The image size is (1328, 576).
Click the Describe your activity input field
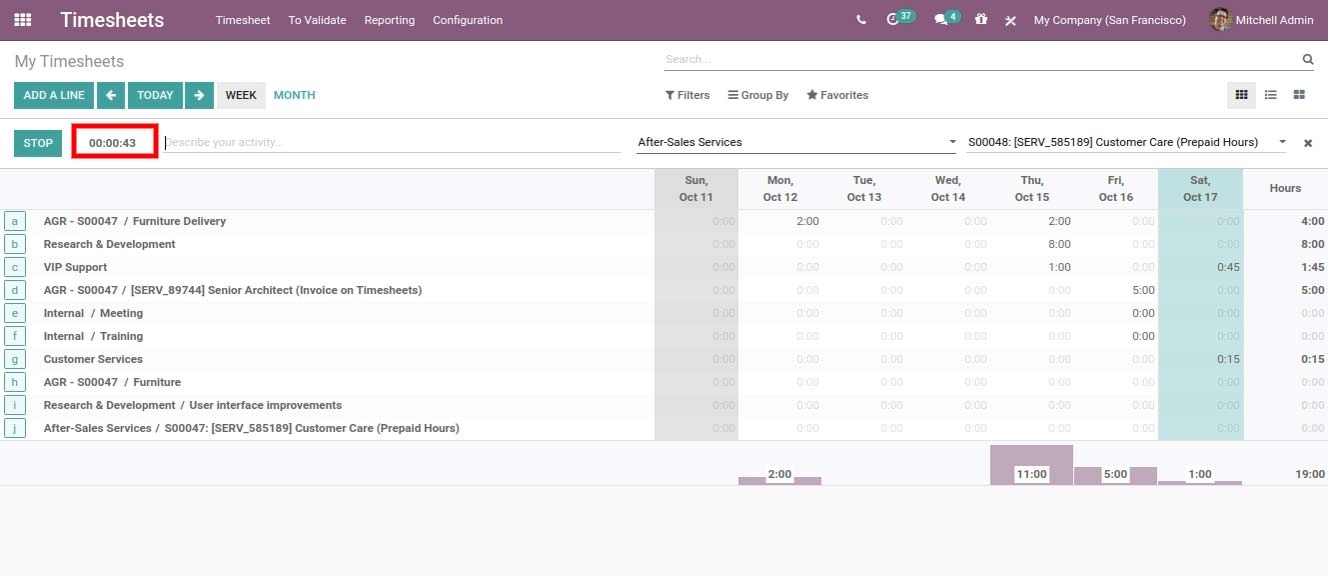392,142
